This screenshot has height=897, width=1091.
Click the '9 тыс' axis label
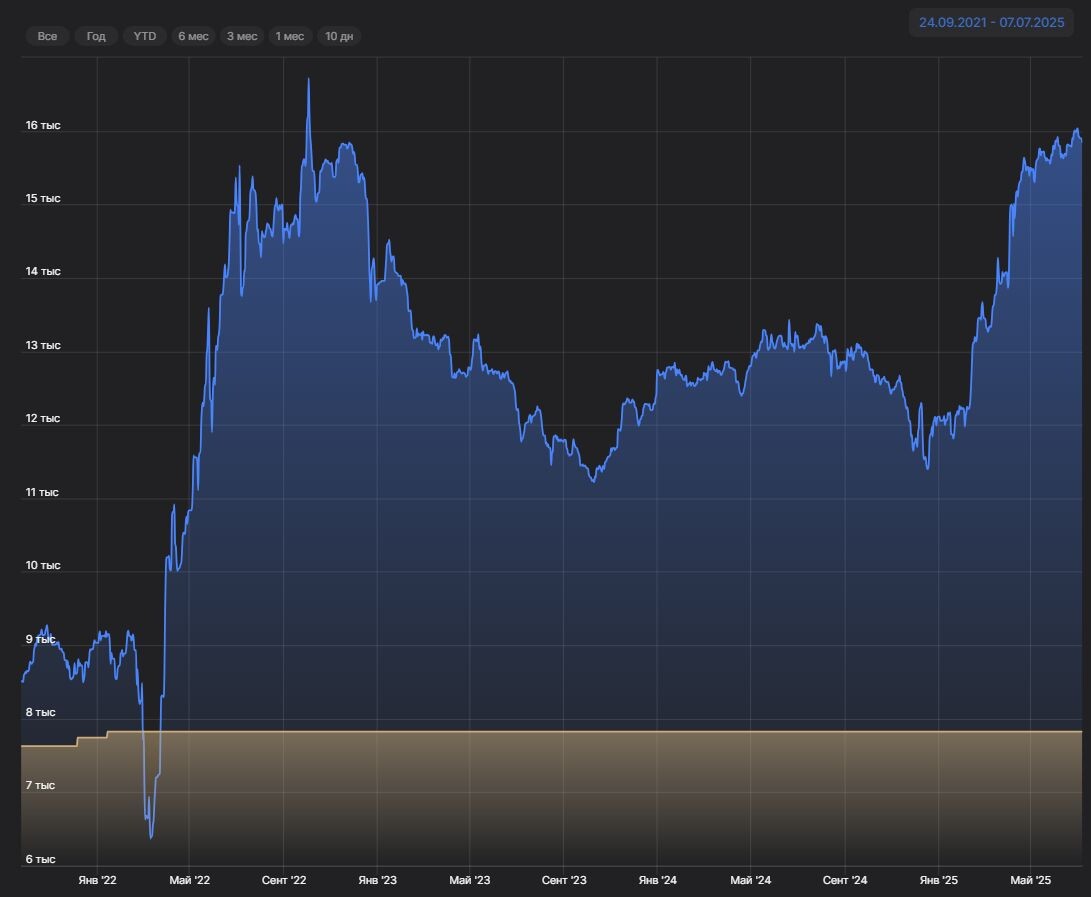(40, 639)
